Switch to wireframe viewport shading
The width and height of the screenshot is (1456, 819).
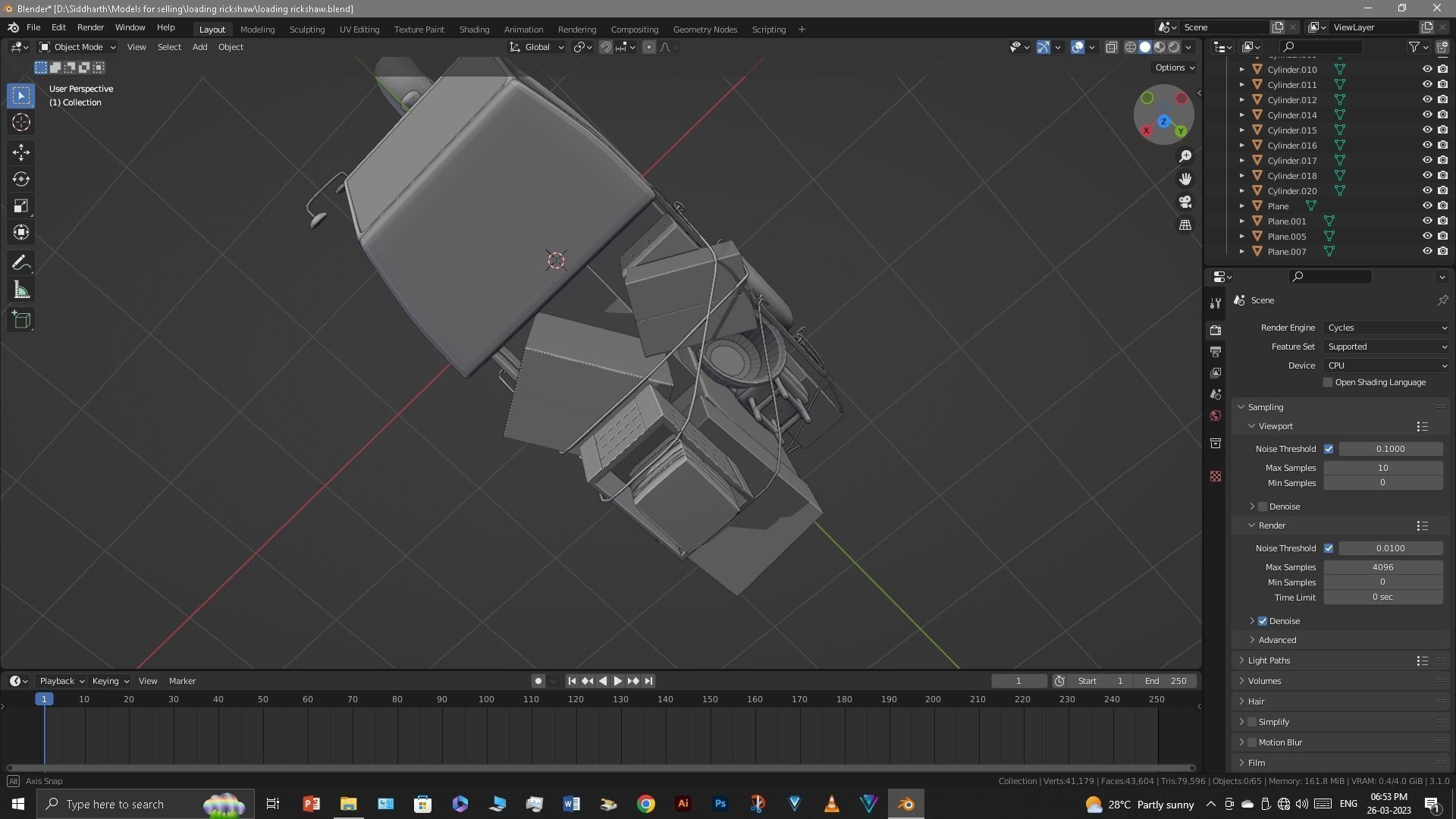(x=1130, y=47)
